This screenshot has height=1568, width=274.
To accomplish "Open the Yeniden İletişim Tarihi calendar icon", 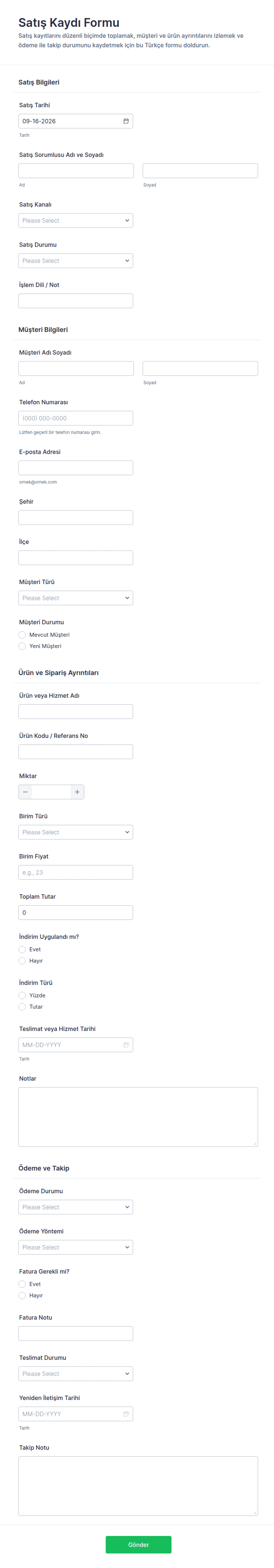I will point(126,1413).
